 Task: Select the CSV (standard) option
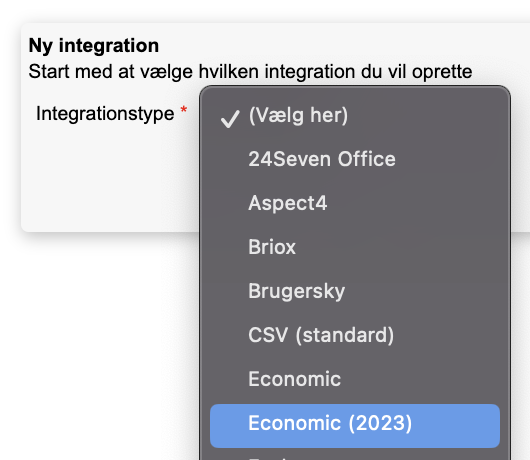[x=355, y=335]
